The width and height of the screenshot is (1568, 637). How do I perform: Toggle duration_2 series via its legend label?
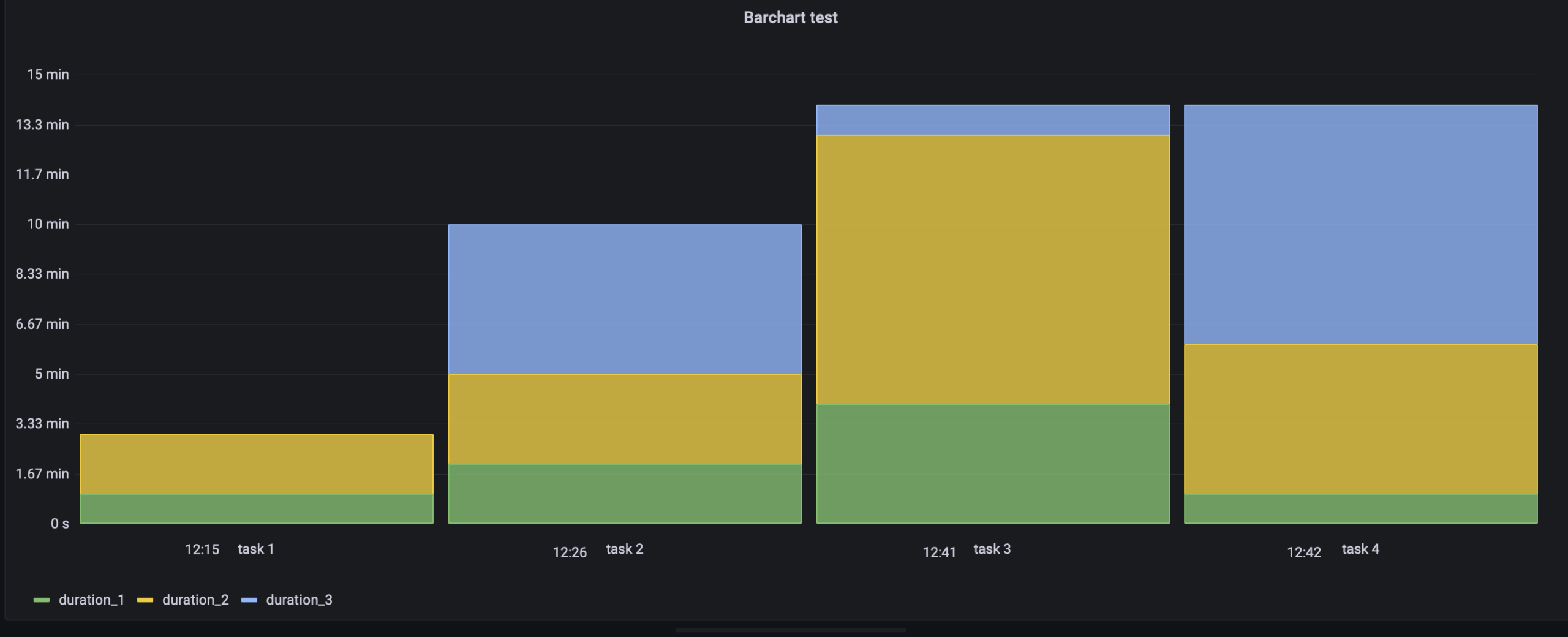pyautogui.click(x=195, y=600)
